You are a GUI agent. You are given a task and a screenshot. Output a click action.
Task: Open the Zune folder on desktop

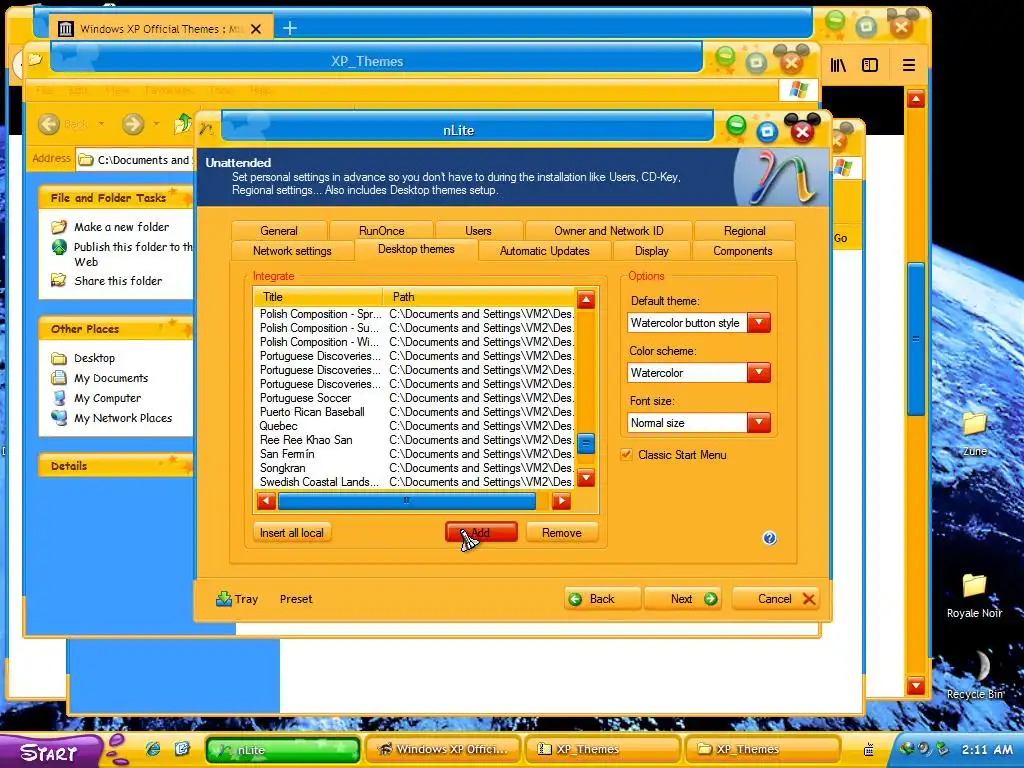974,434
